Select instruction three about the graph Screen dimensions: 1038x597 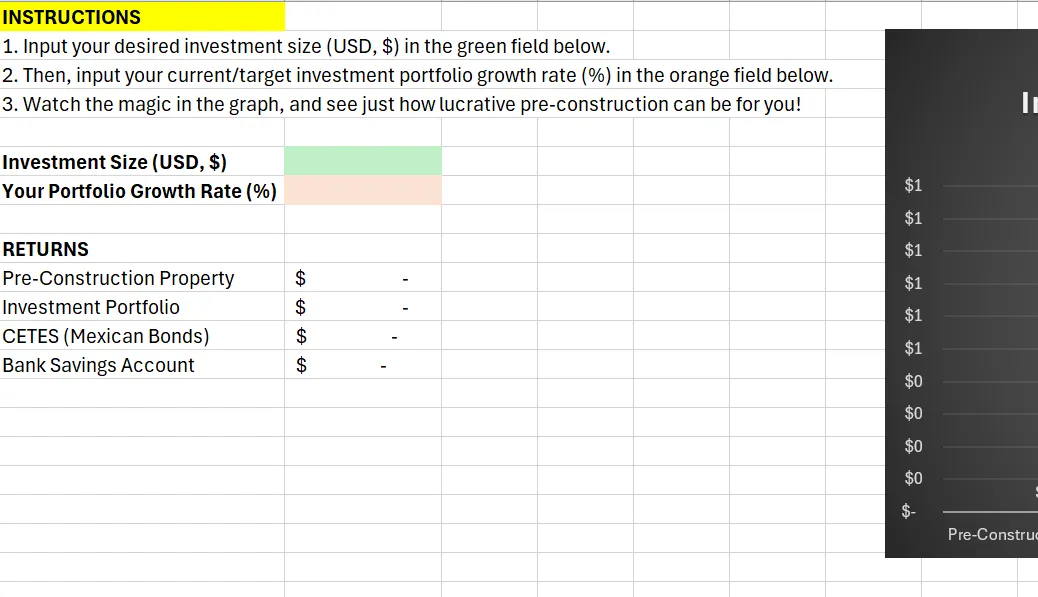[x=401, y=105]
